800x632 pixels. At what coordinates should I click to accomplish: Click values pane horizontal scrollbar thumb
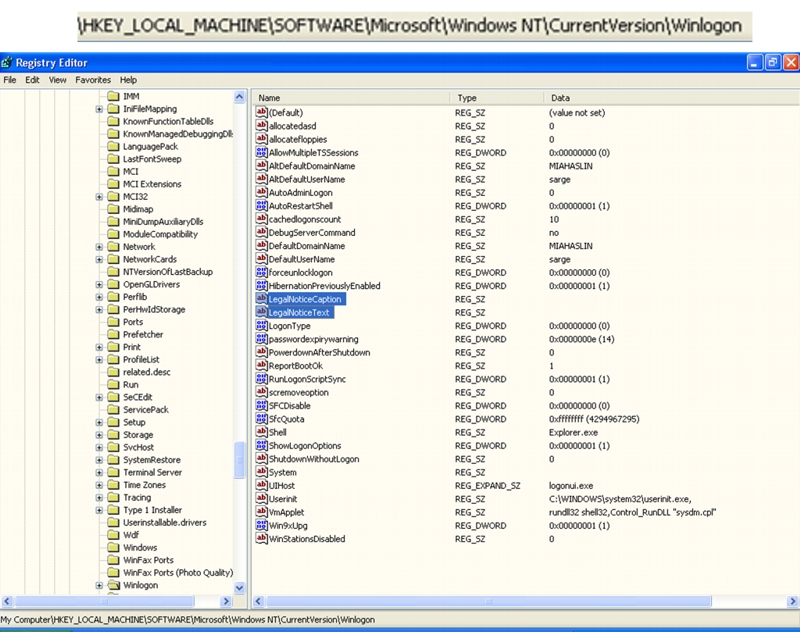coord(488,601)
